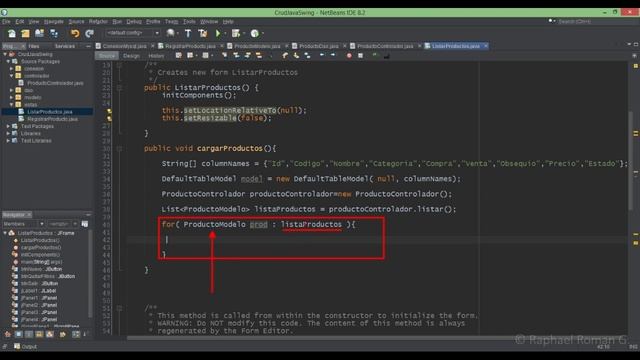Open the Members dropdown in Navigator
The width and height of the screenshot is (640, 360).
[x=23, y=224]
